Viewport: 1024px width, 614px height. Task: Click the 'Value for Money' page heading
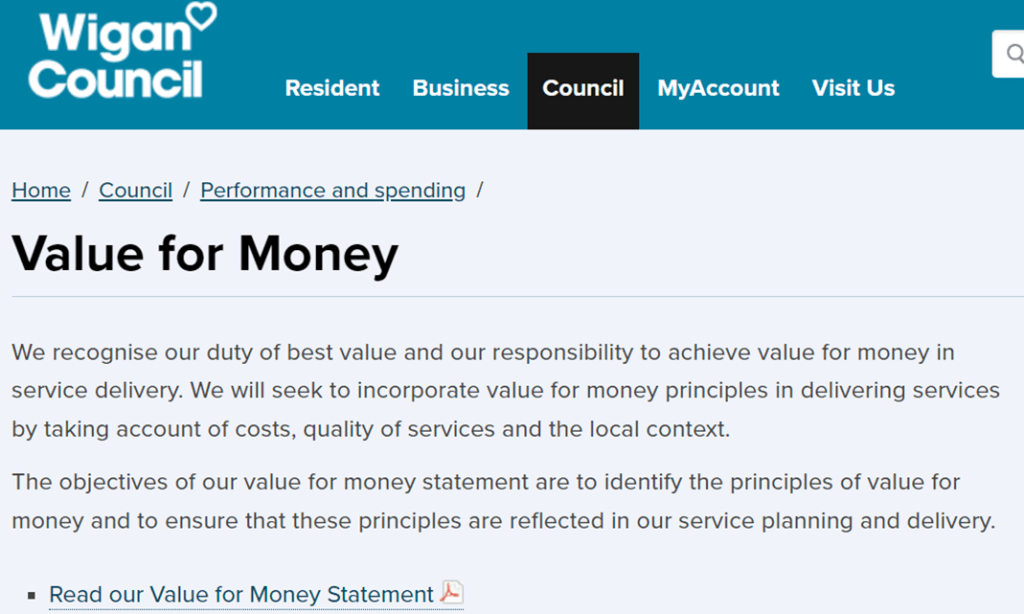205,253
